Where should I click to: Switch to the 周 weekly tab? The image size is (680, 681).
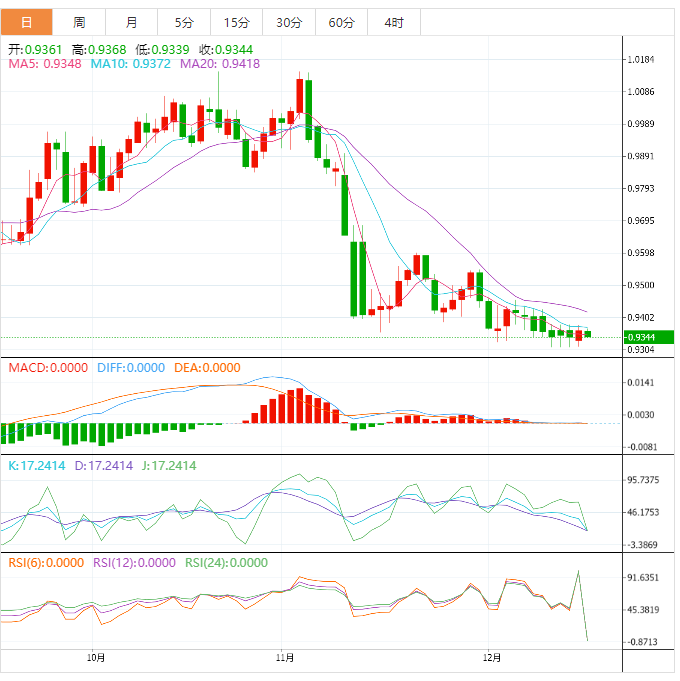[x=79, y=22]
